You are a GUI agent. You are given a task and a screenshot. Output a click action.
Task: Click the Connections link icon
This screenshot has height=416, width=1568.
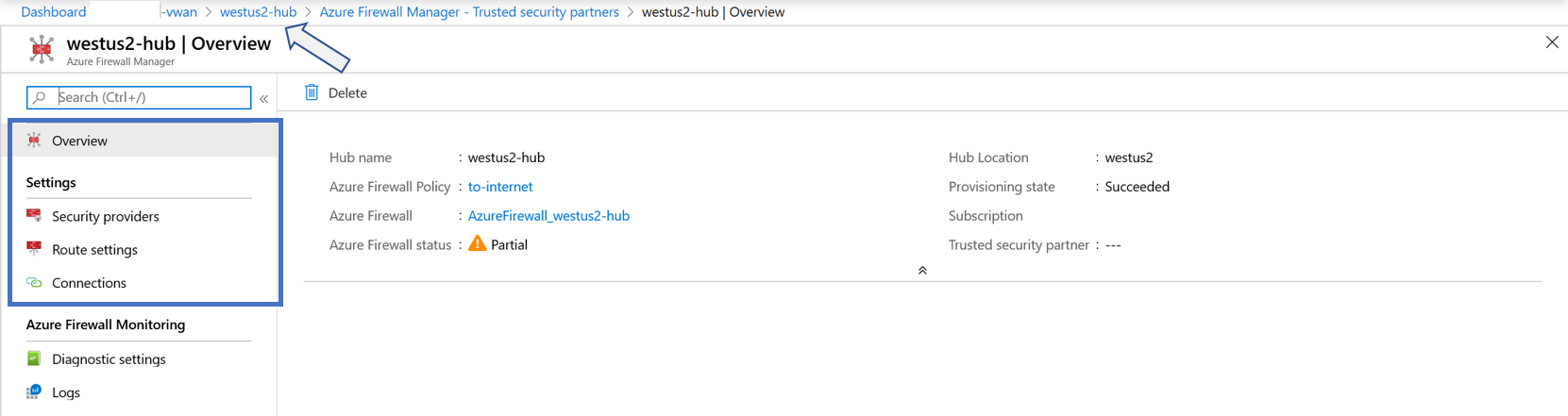[x=34, y=283]
